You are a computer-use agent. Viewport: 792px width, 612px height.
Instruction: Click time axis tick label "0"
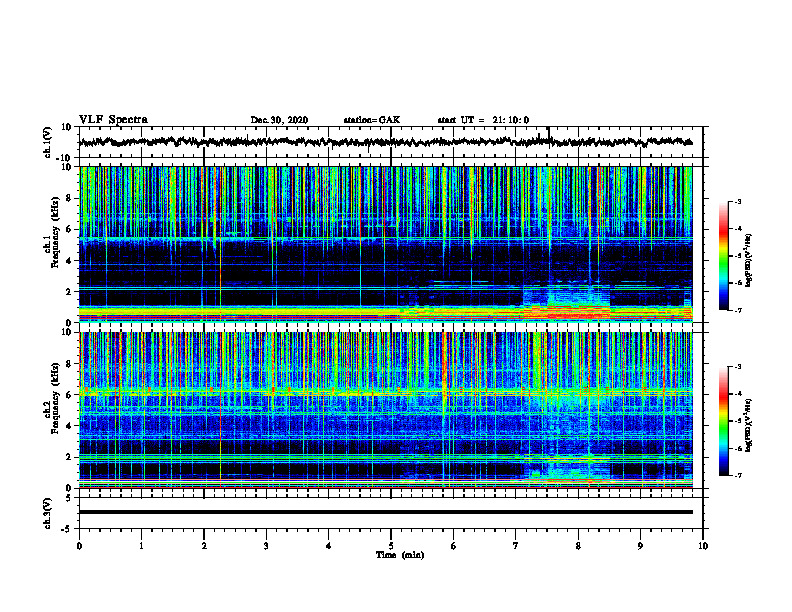79,546
